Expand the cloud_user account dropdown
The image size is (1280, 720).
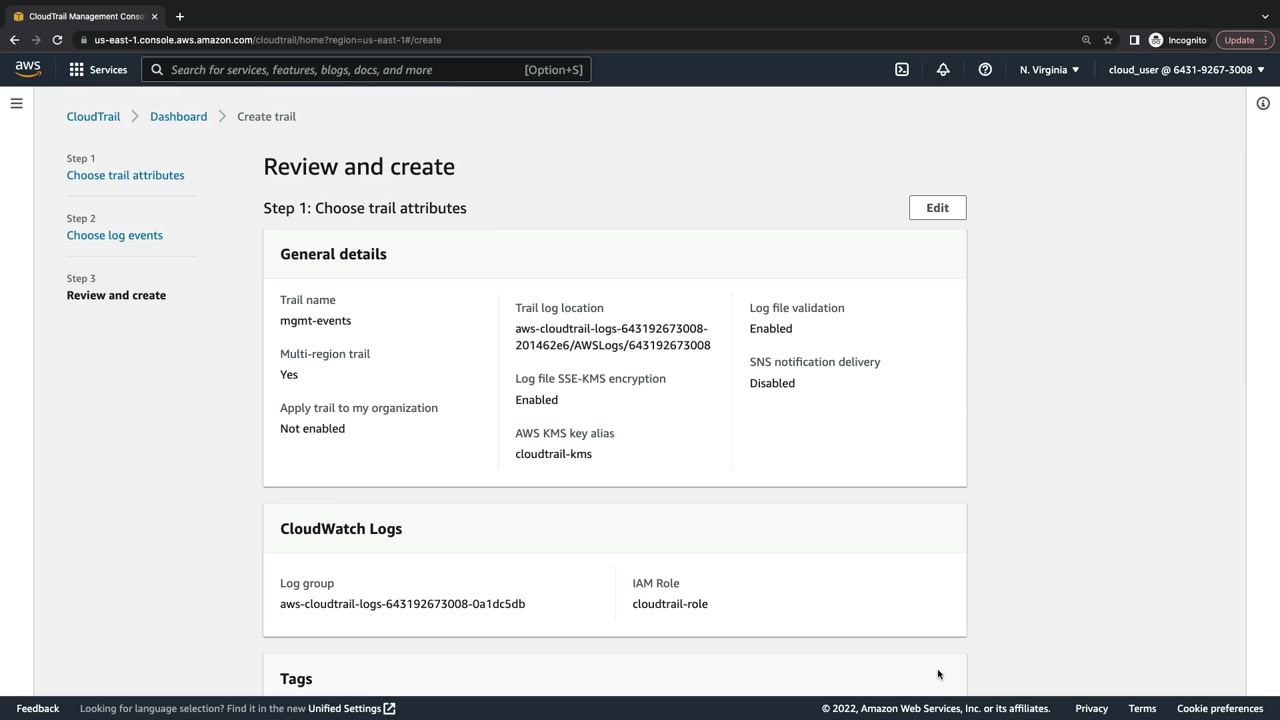click(x=1186, y=70)
